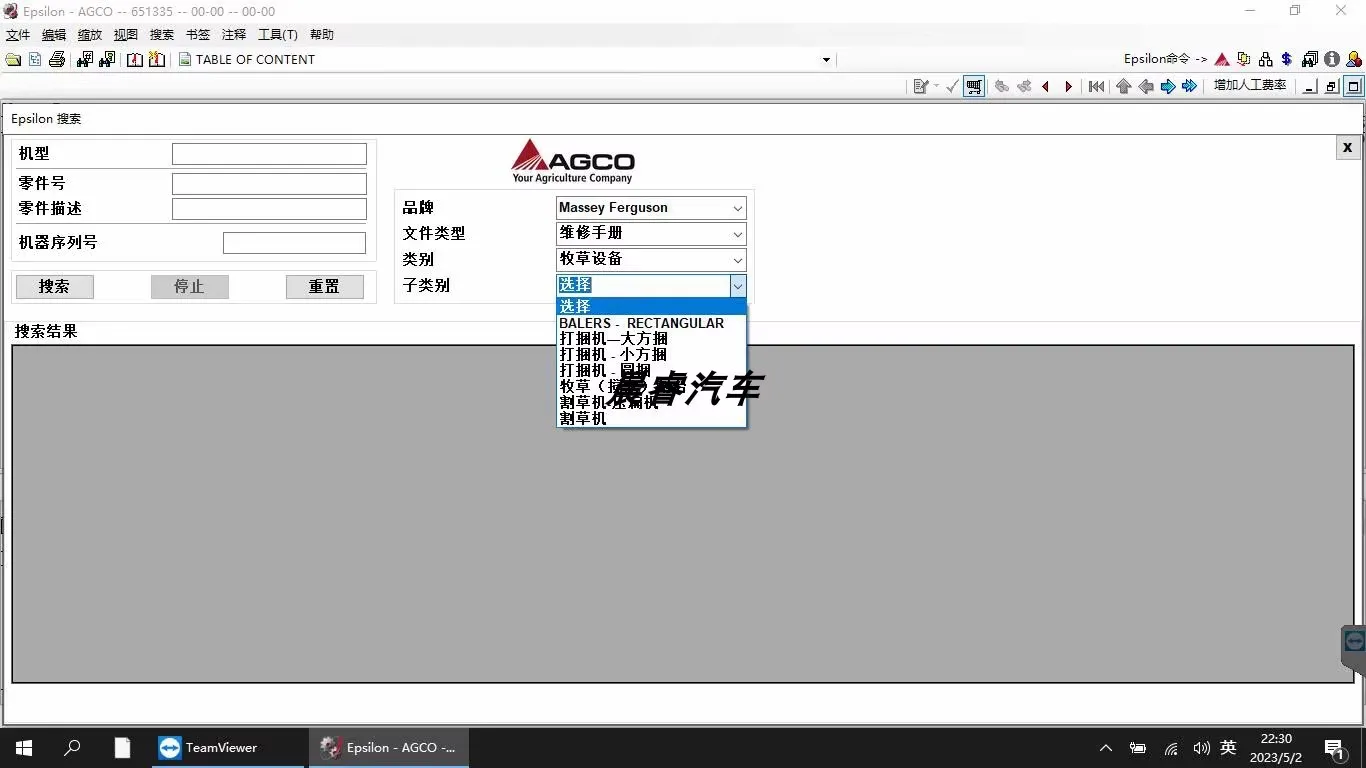1366x768 pixels.
Task: Click the blue dollar sign icon
Action: click(x=1286, y=60)
